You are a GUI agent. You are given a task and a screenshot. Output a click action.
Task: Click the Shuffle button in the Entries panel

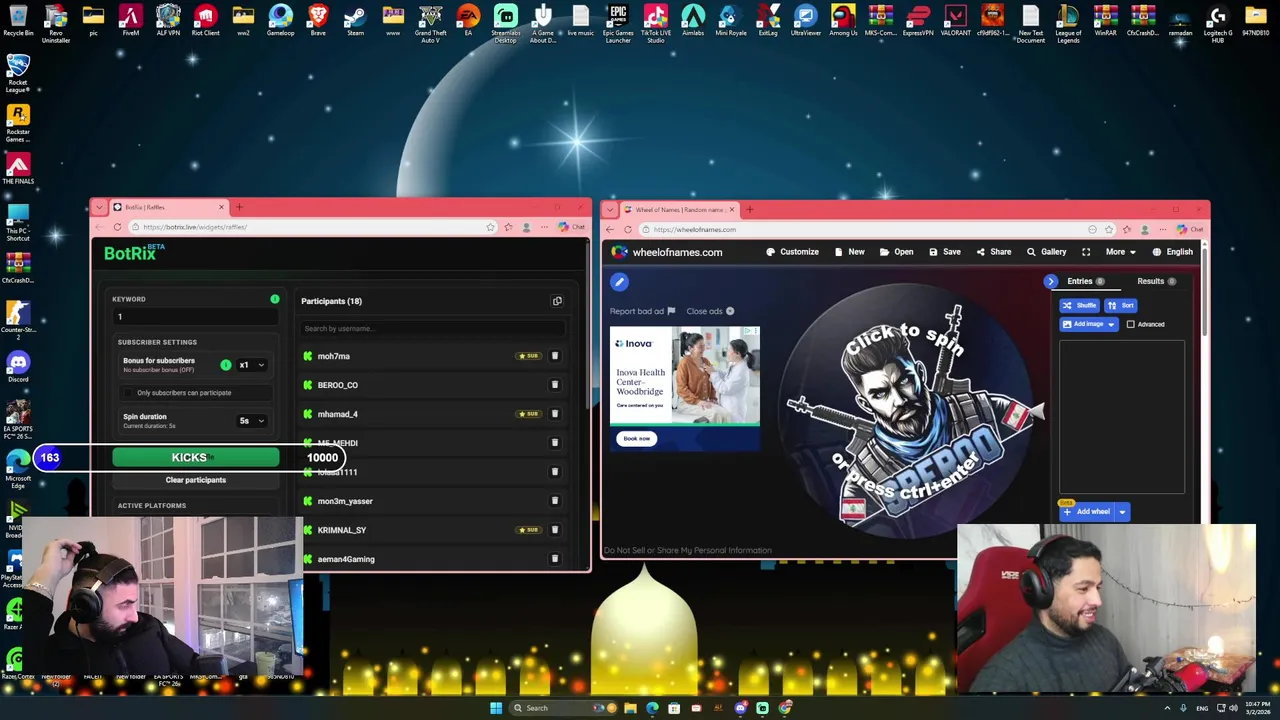[x=1079, y=305]
